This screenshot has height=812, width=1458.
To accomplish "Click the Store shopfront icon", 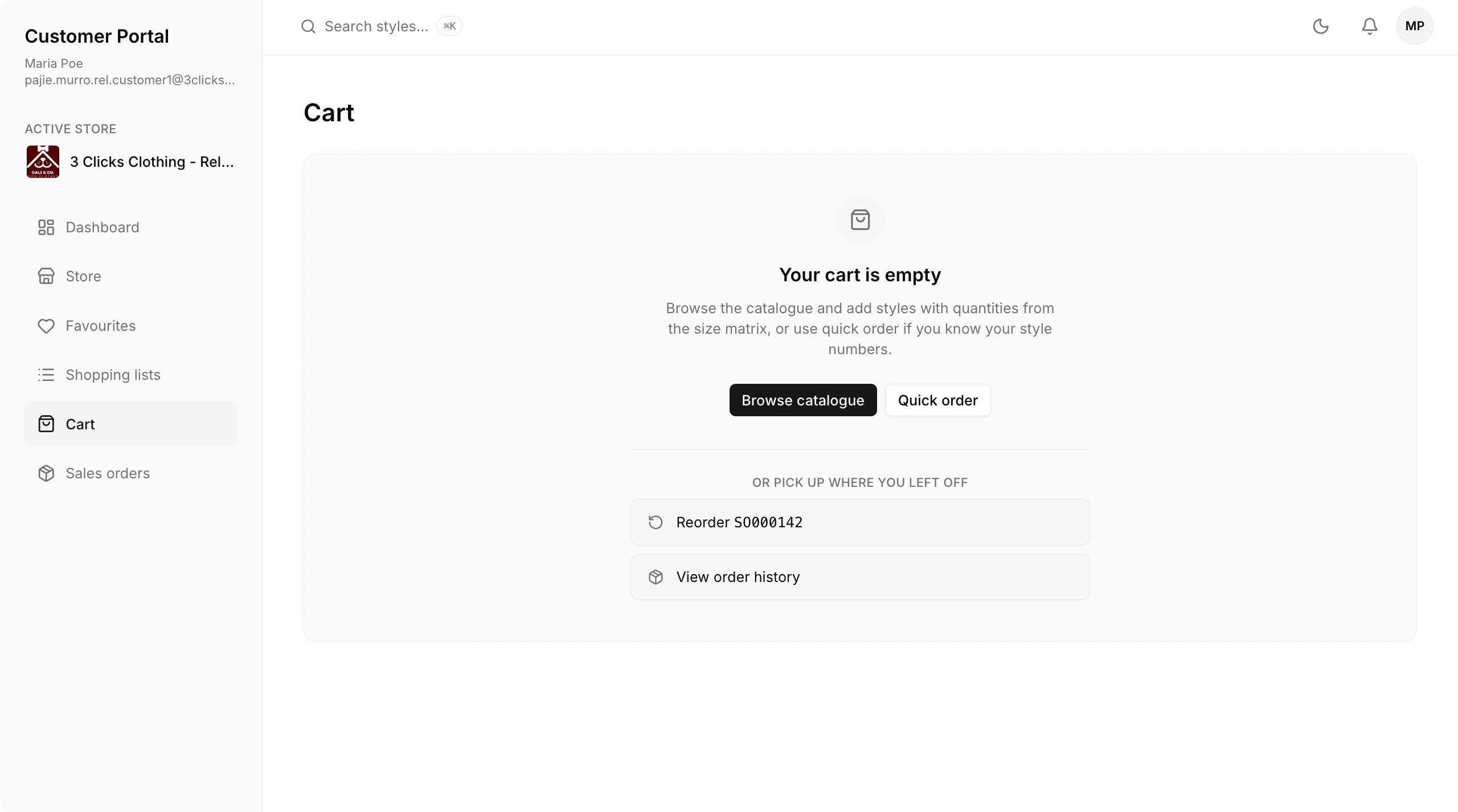I will [46, 276].
